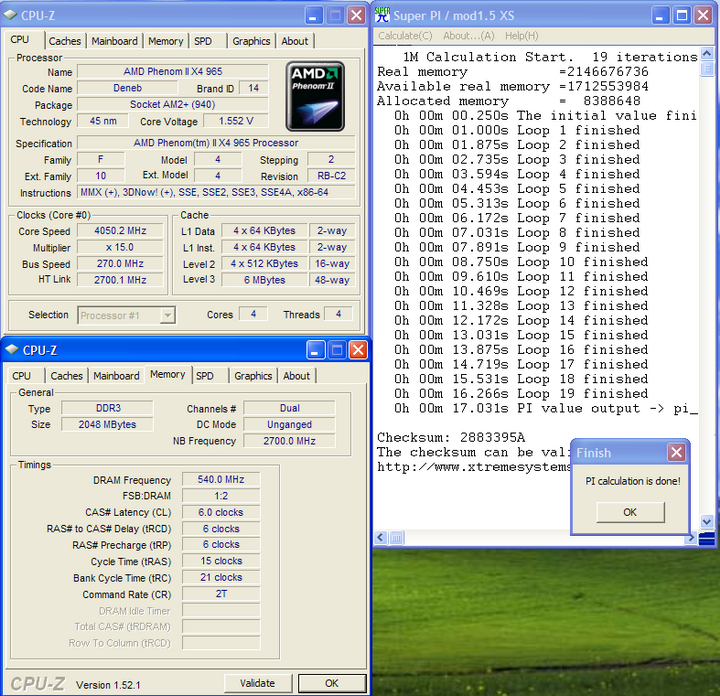The image size is (720, 696).
Task: Open the Calculate(C) menu in Super PI
Action: [405, 36]
